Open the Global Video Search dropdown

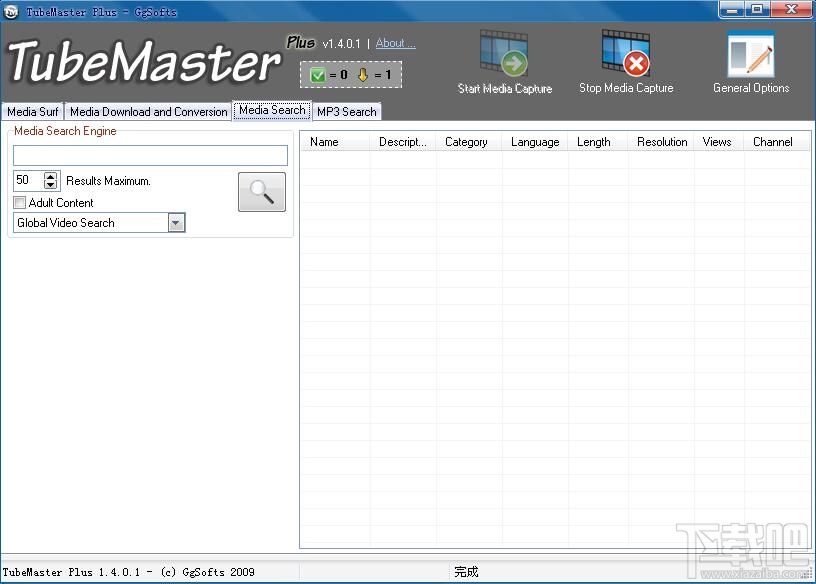(176, 223)
